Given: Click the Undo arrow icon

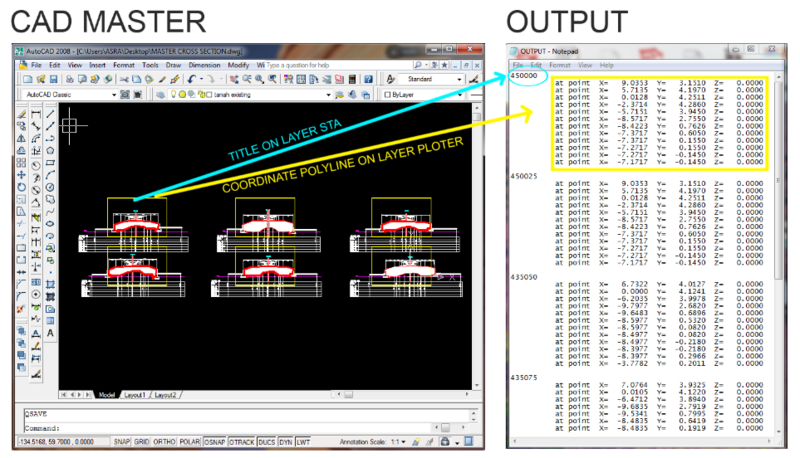Looking at the screenshot, I should point(190,78).
